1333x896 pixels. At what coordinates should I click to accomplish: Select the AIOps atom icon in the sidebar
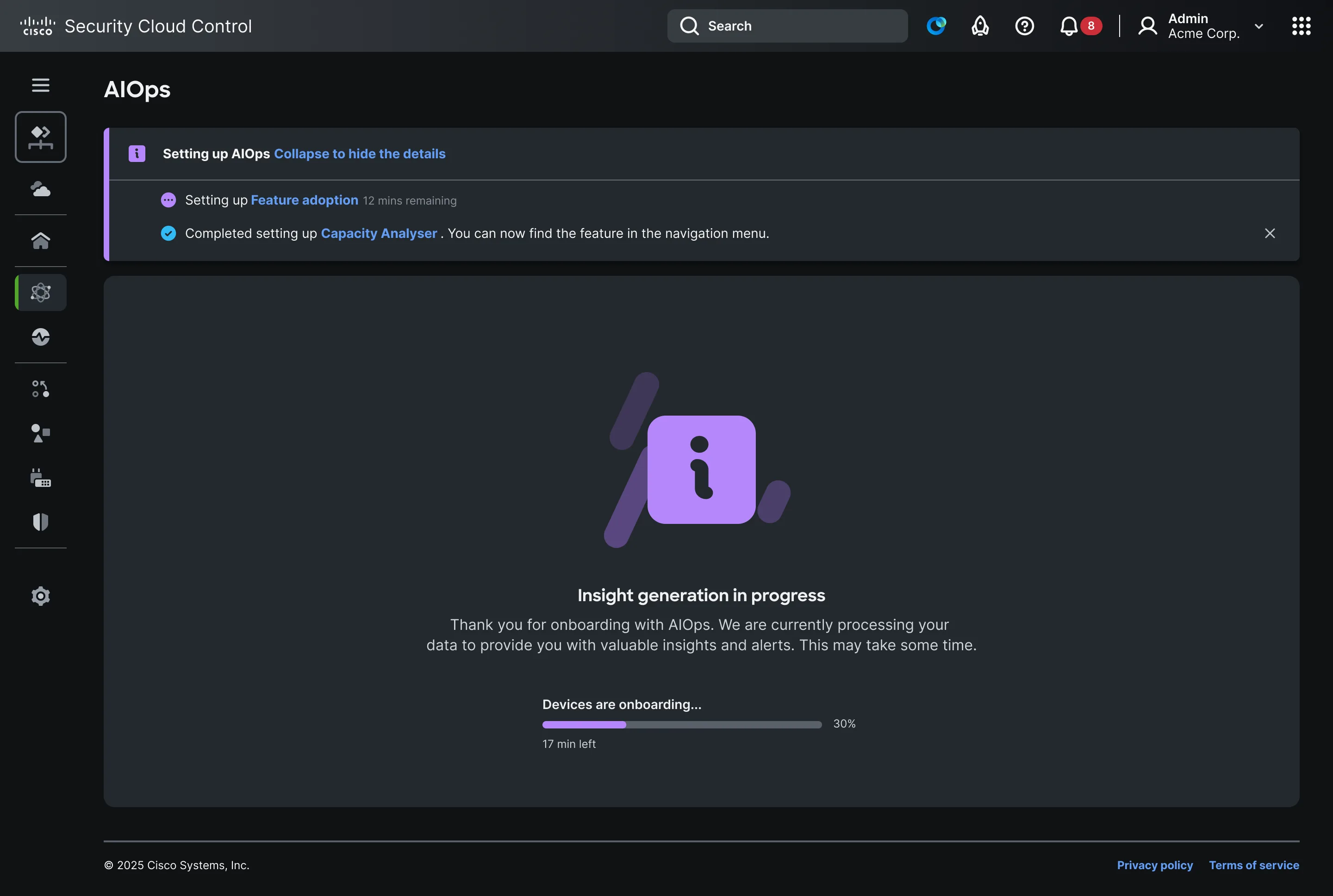pos(41,292)
